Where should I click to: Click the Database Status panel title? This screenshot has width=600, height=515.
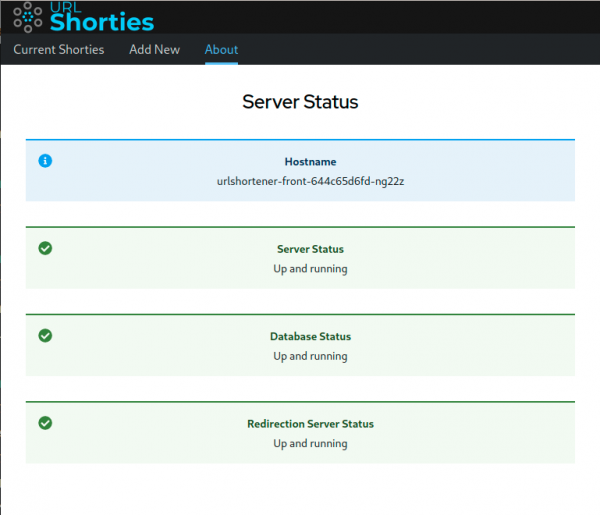(x=310, y=337)
